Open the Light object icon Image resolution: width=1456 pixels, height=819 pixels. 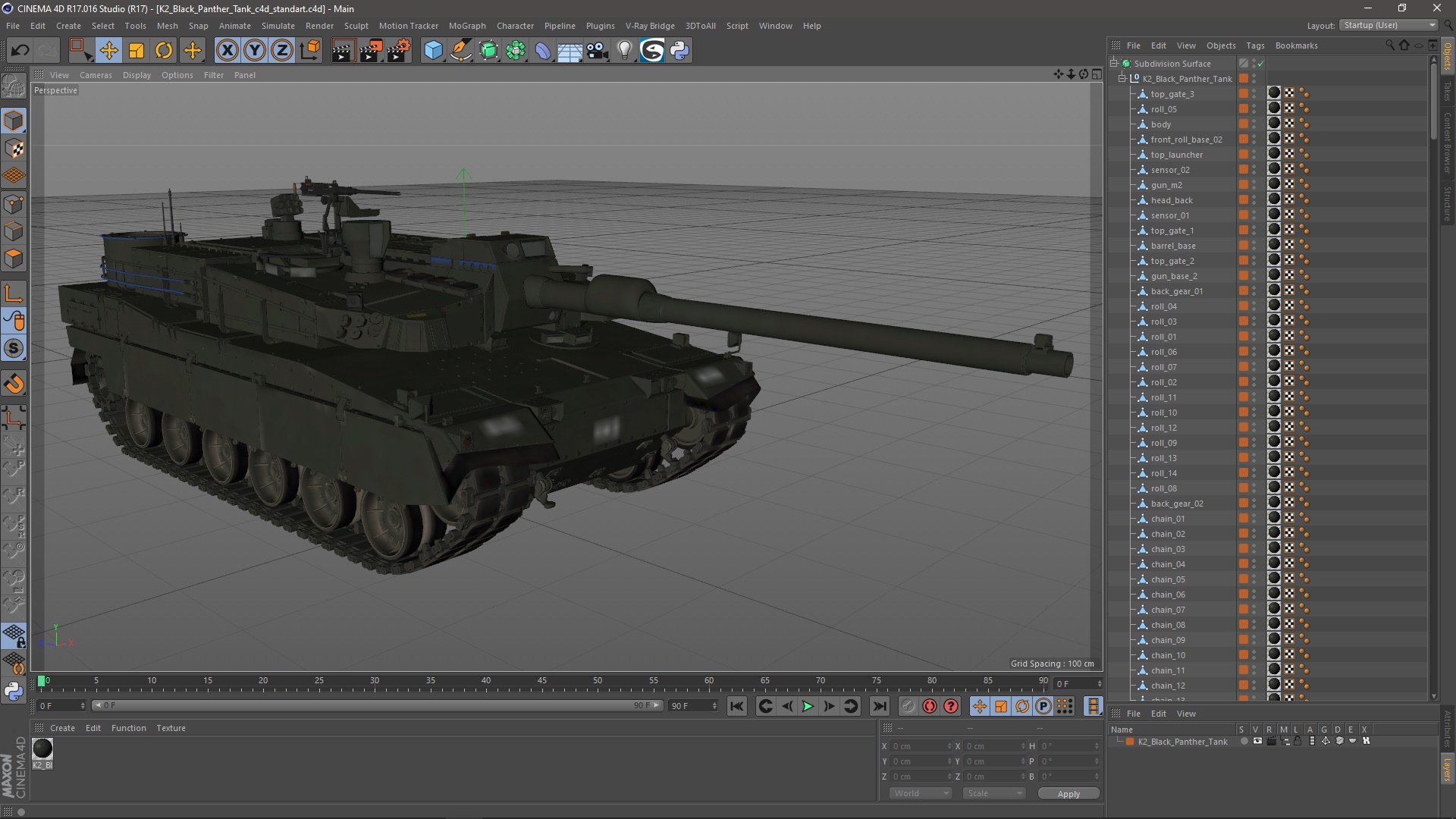click(x=624, y=51)
